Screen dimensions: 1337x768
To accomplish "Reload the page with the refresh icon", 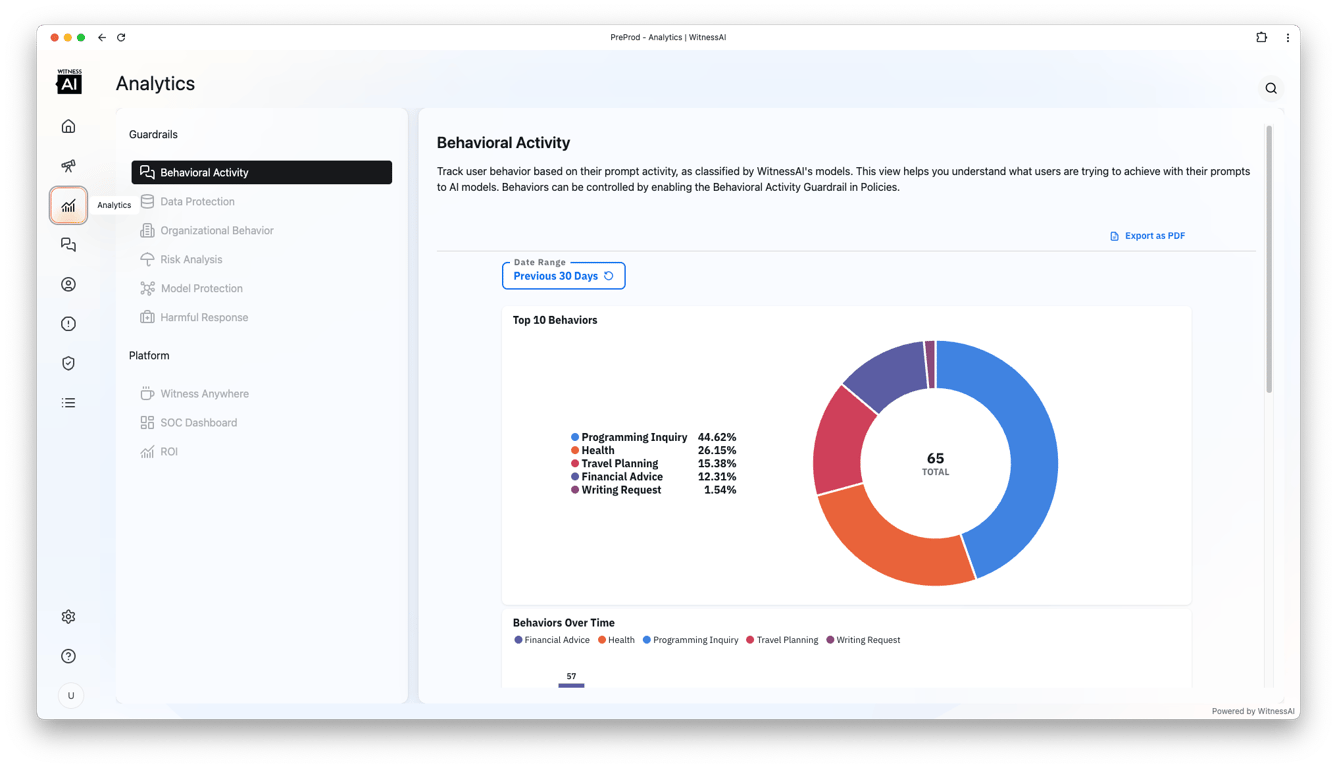I will [121, 38].
